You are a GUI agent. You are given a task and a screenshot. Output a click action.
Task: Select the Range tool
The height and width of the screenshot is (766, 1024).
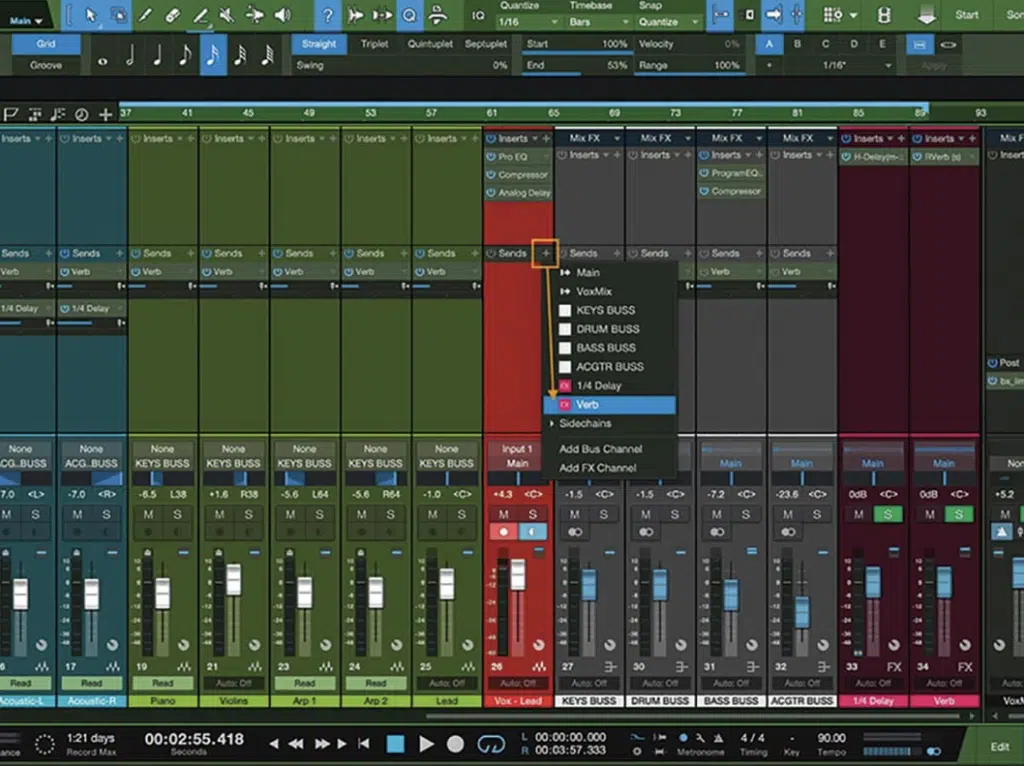(x=118, y=15)
